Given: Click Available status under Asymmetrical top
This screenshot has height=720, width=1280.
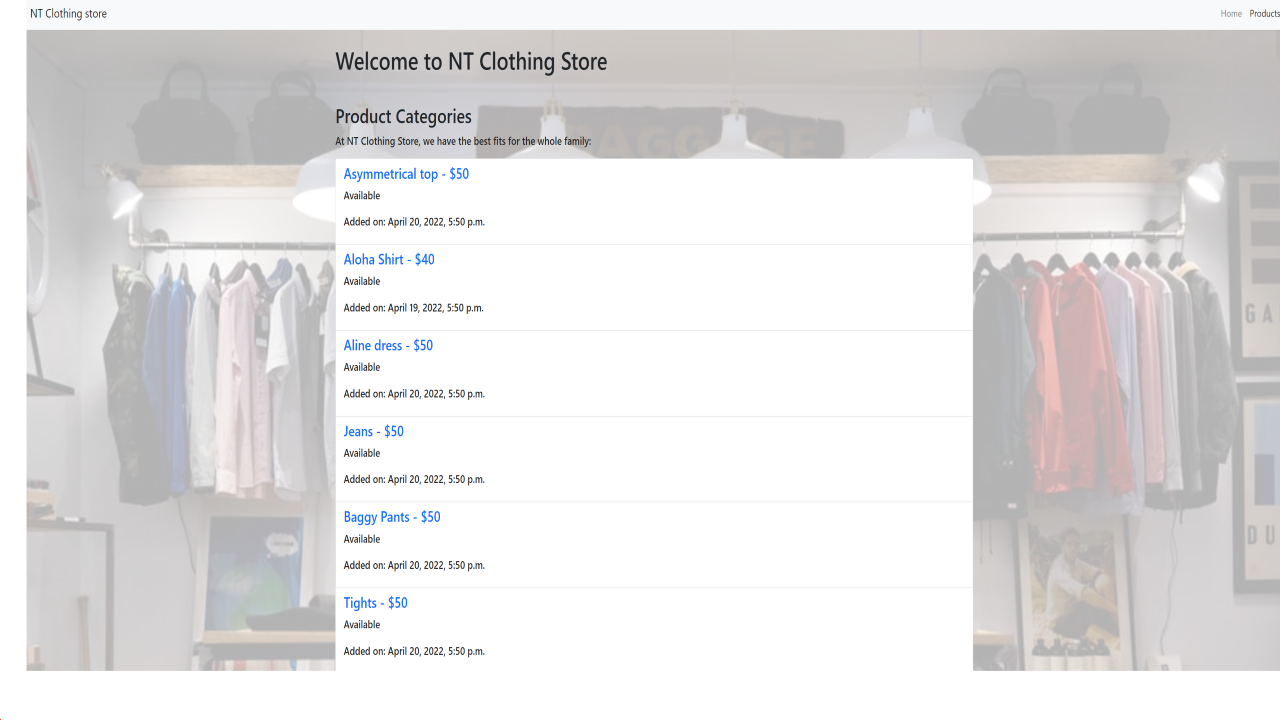Looking at the screenshot, I should (362, 196).
